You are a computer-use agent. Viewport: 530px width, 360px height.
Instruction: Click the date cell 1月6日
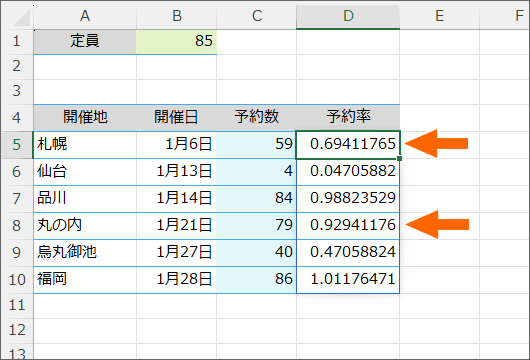click(176, 145)
